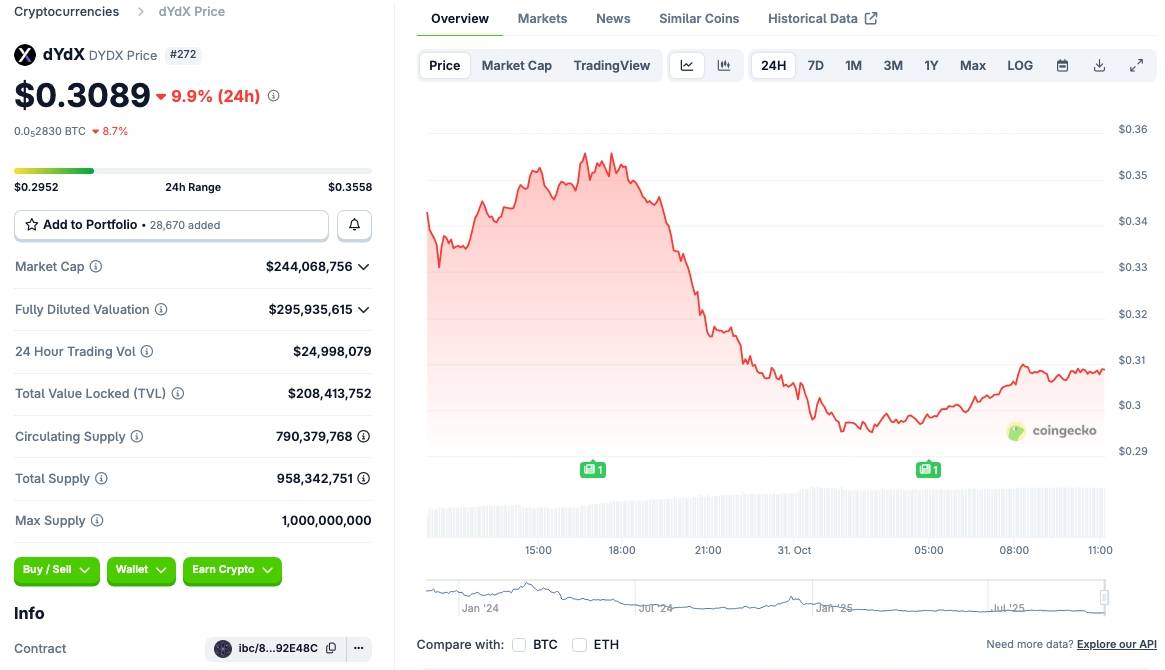The height and width of the screenshot is (670, 1165).
Task: Expand chart to fullscreen
Action: point(1136,66)
